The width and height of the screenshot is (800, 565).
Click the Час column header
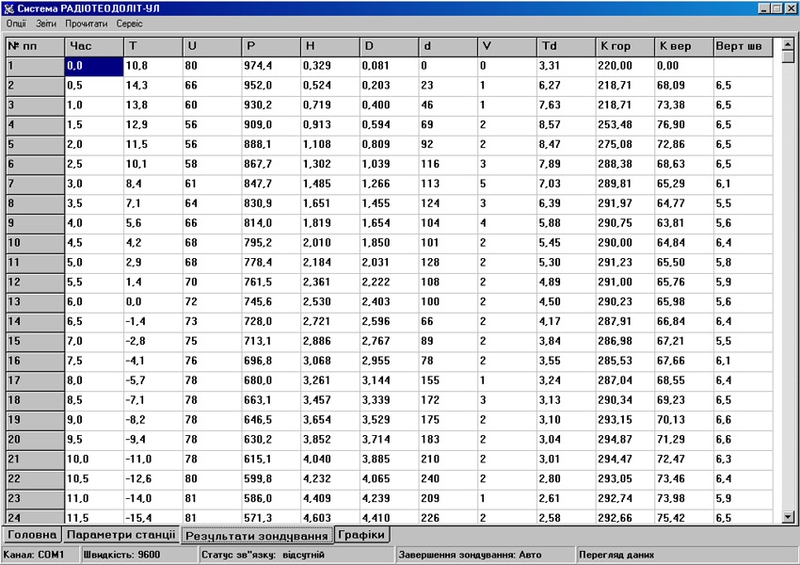point(92,46)
